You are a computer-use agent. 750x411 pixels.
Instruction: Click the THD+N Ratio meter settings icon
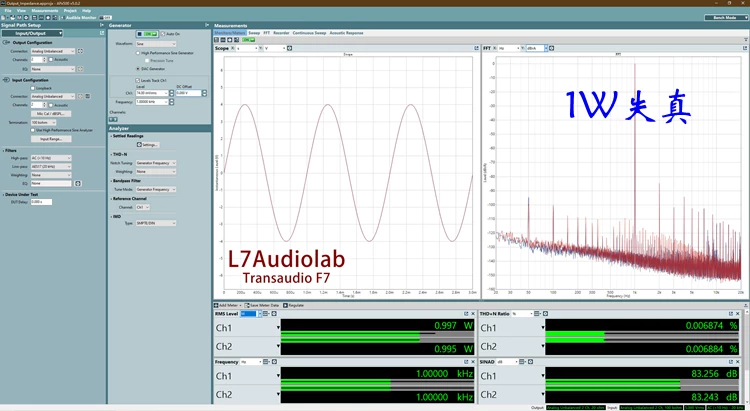545,314
